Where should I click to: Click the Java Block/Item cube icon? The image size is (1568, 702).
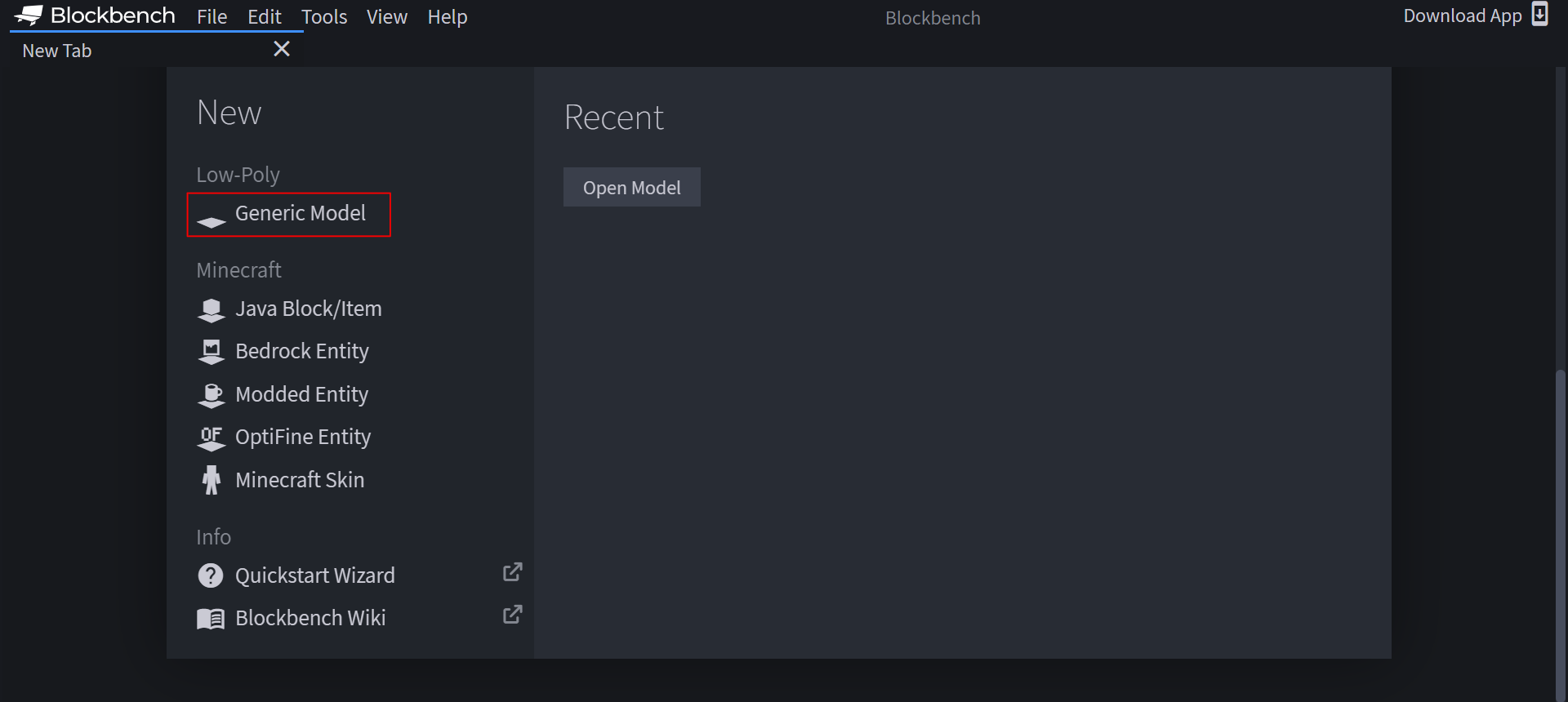212,310
